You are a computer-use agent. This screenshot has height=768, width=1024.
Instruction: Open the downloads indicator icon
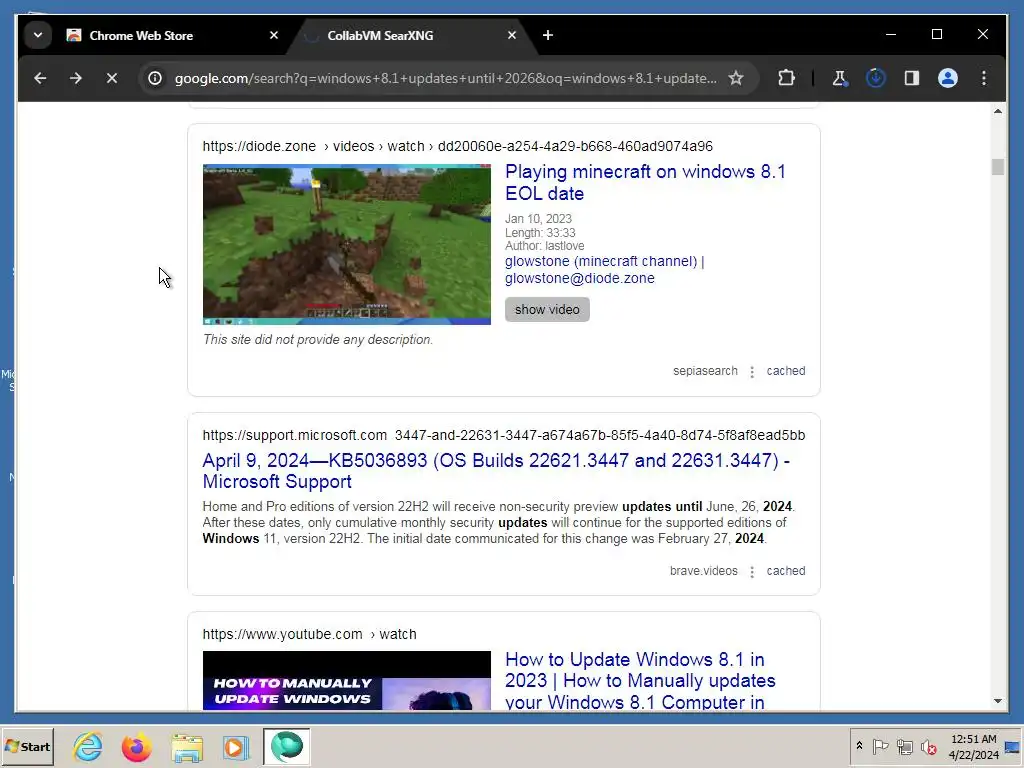coord(875,78)
